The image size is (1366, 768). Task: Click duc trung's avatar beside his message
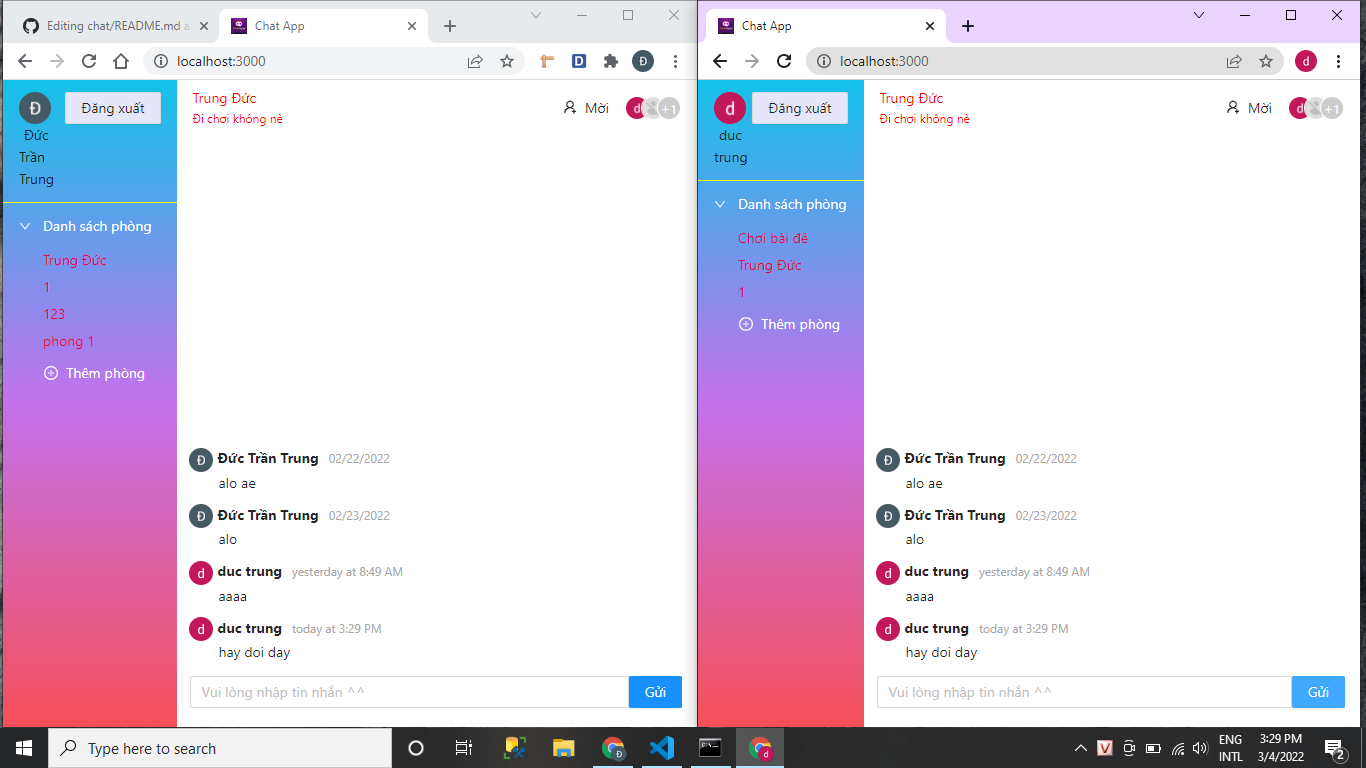coord(200,572)
